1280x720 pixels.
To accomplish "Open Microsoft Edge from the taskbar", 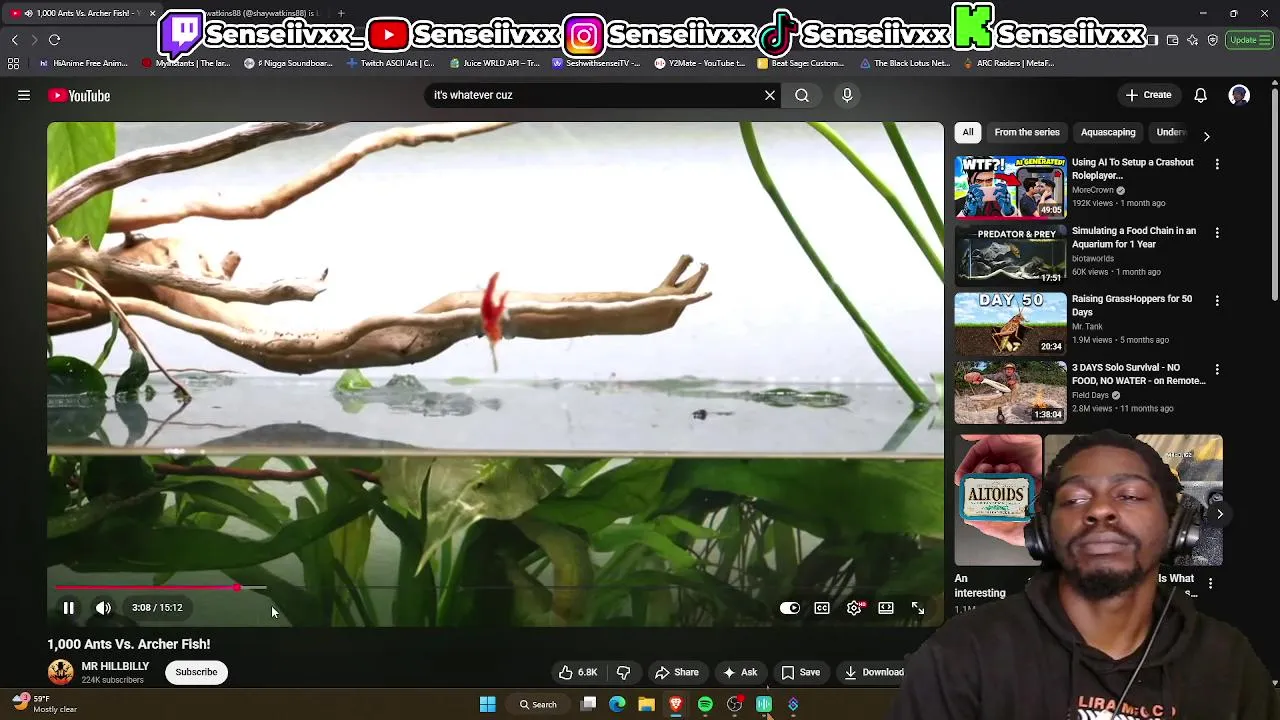I will click(x=617, y=704).
